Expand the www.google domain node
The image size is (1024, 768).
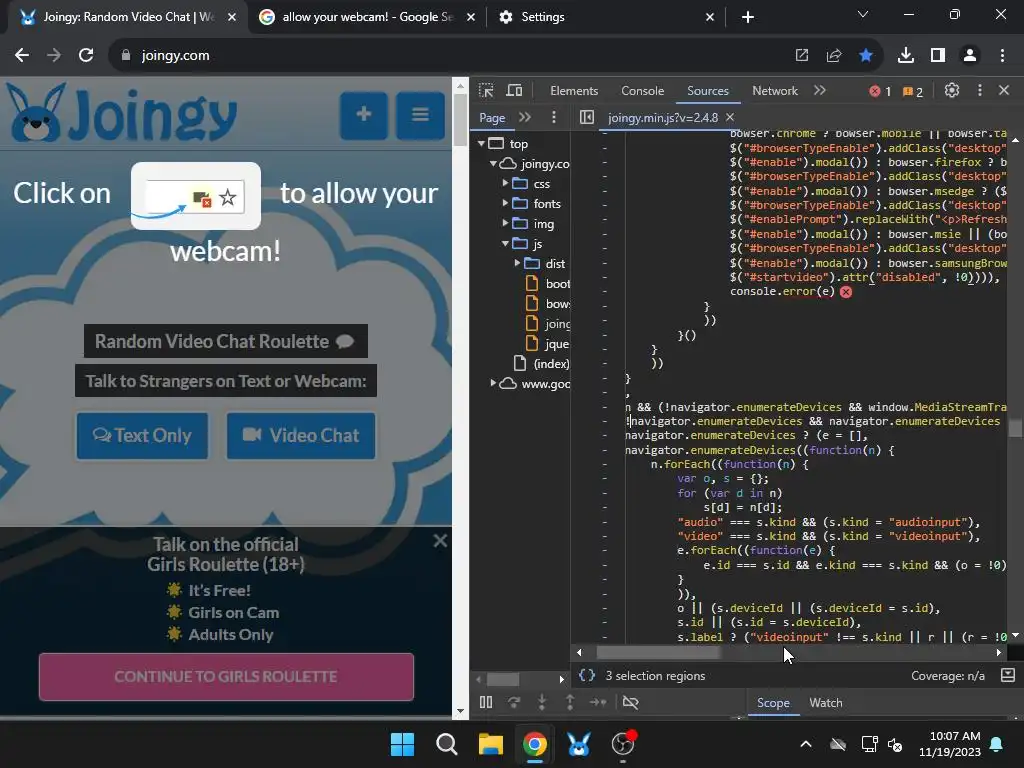pos(494,383)
